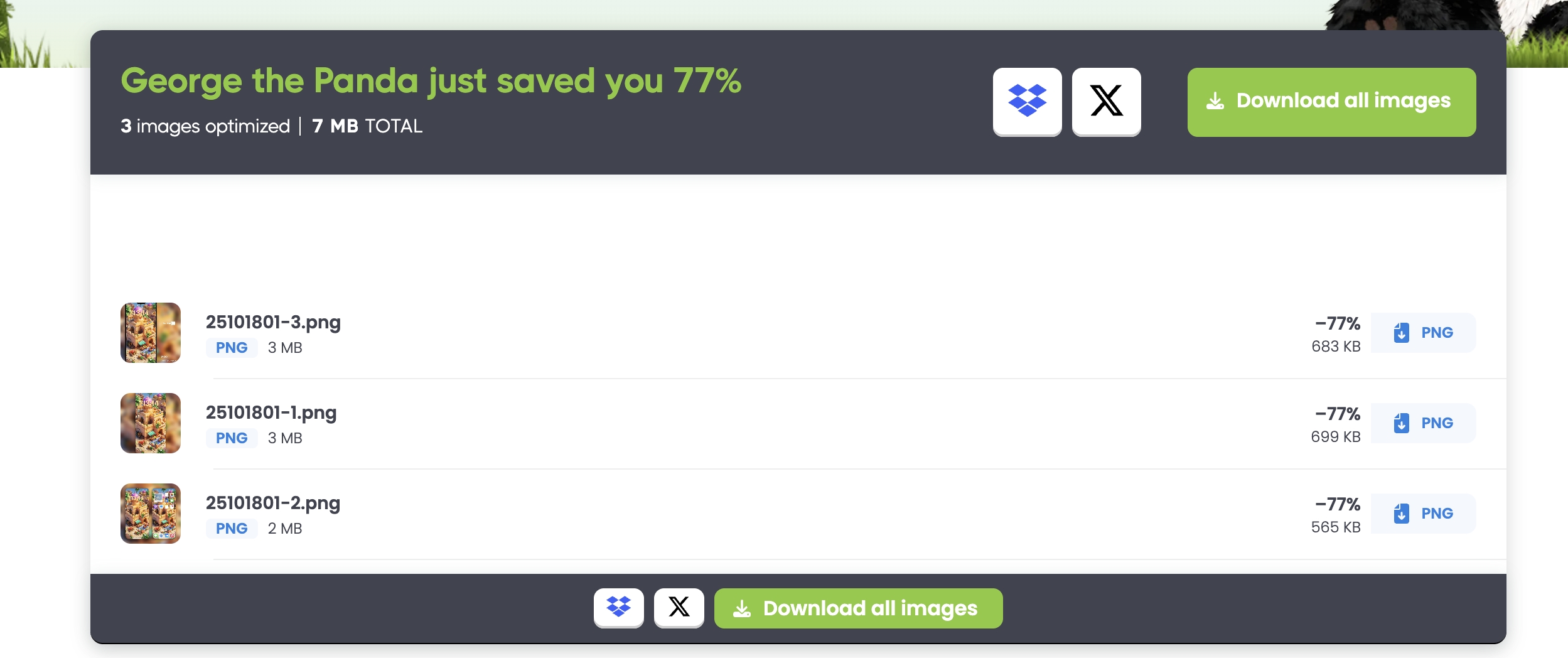This screenshot has height=658, width=1568.
Task: Click the 25101801-3.png file name
Action: (x=273, y=322)
